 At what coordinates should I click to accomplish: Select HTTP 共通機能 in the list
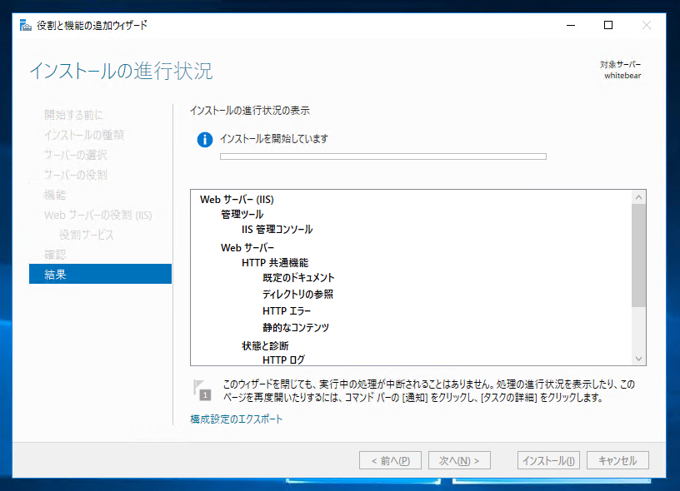tap(275, 263)
